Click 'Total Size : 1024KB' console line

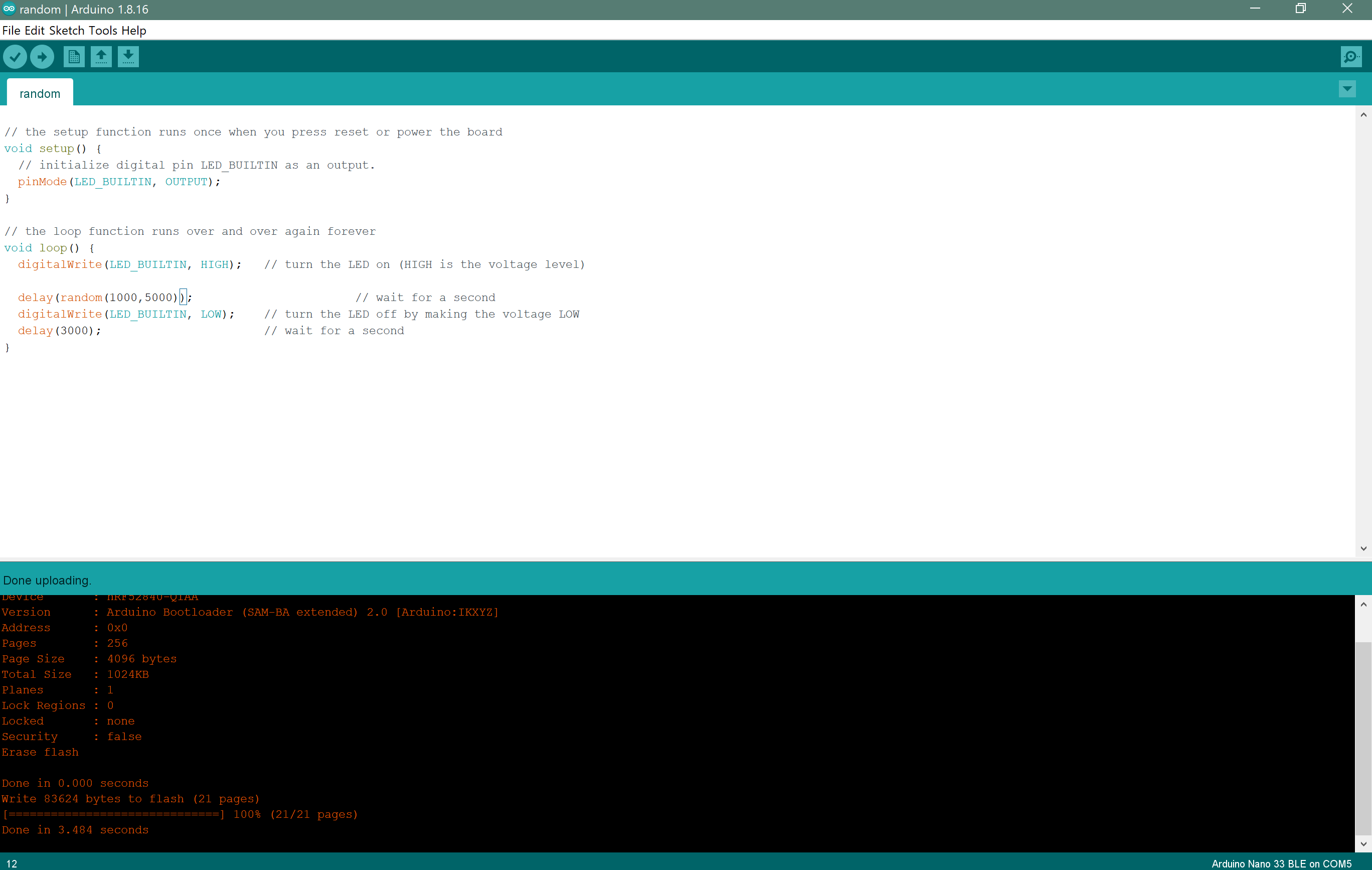click(75, 674)
